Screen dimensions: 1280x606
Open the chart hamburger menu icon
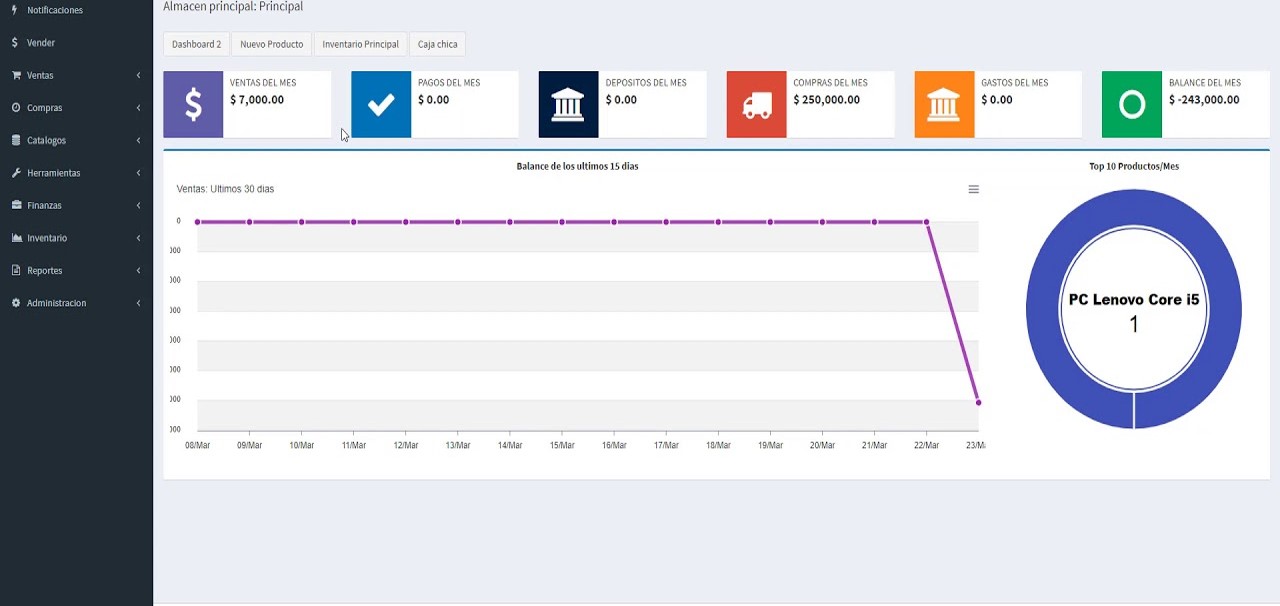[x=973, y=189]
